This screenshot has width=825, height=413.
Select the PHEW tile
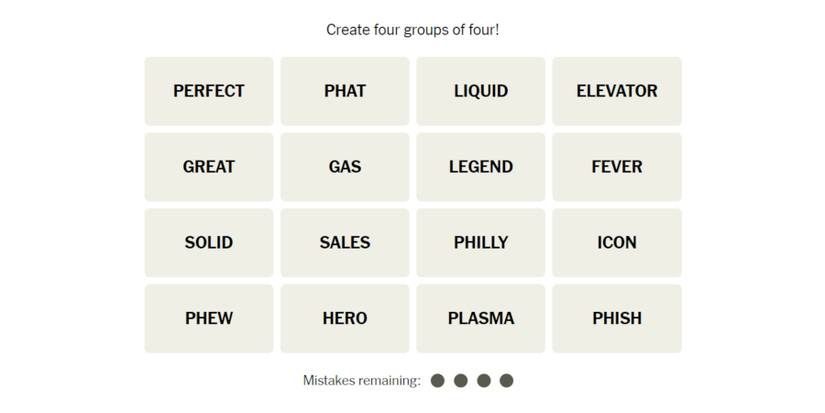(208, 319)
